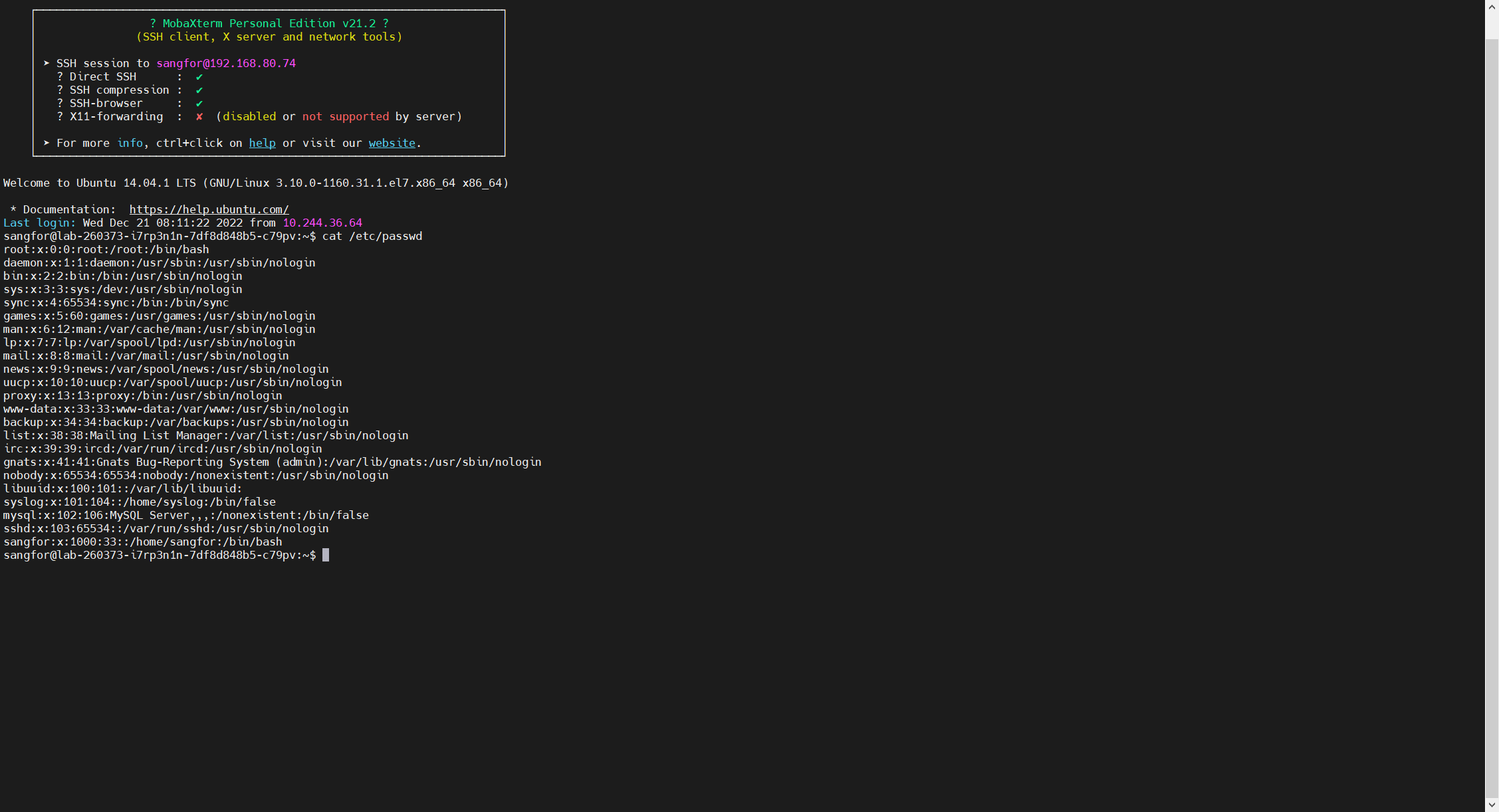The image size is (1499, 812).
Task: Open the 'website' link in banner
Action: (392, 143)
